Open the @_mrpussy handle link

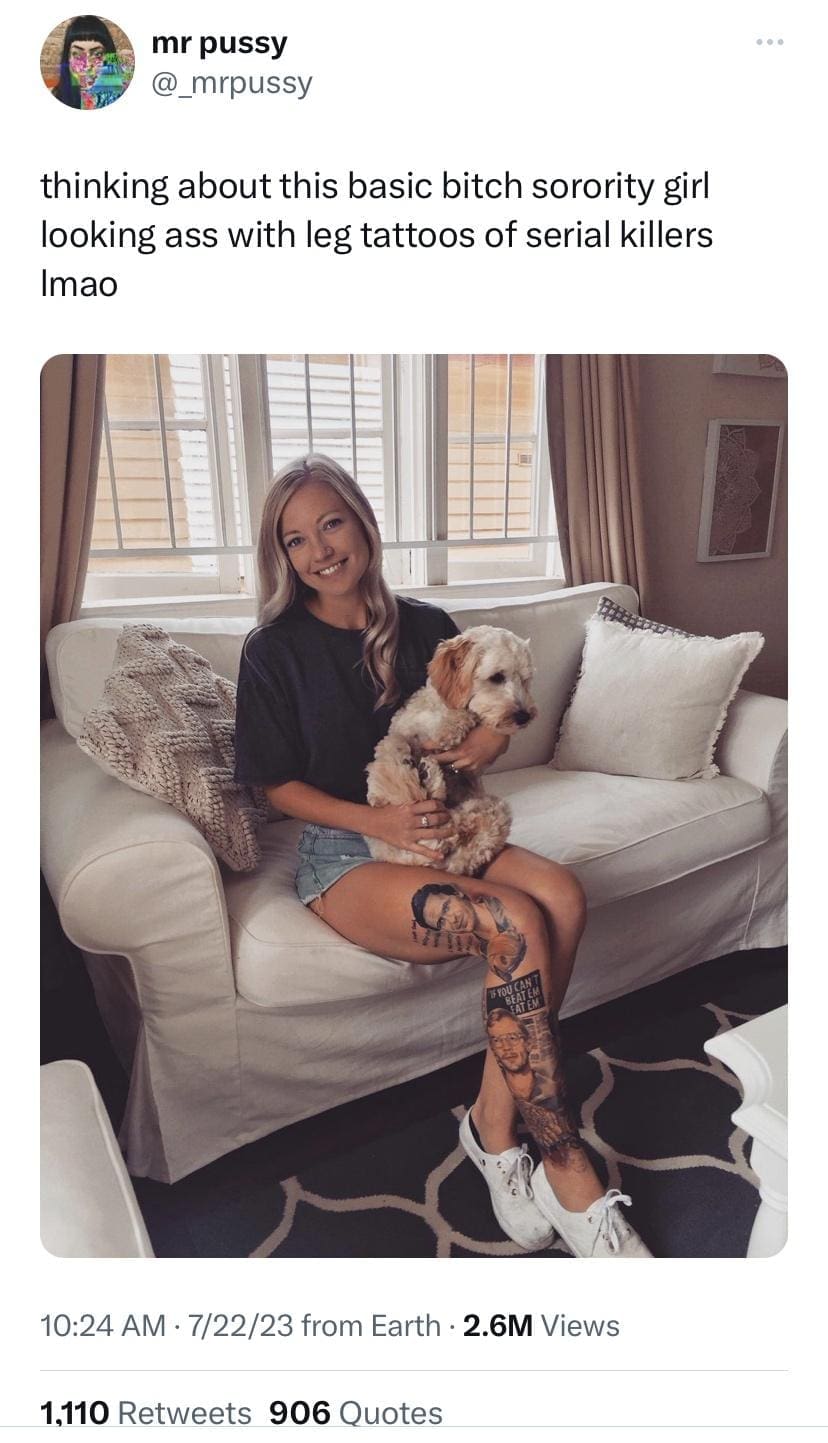click(231, 84)
